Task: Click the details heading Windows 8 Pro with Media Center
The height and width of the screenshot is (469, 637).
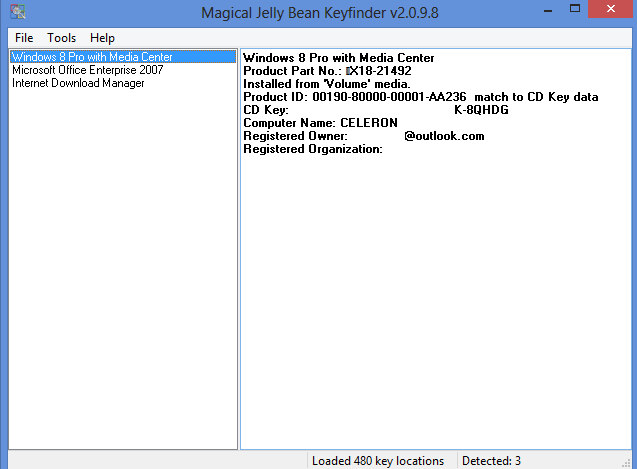Action: [x=338, y=58]
